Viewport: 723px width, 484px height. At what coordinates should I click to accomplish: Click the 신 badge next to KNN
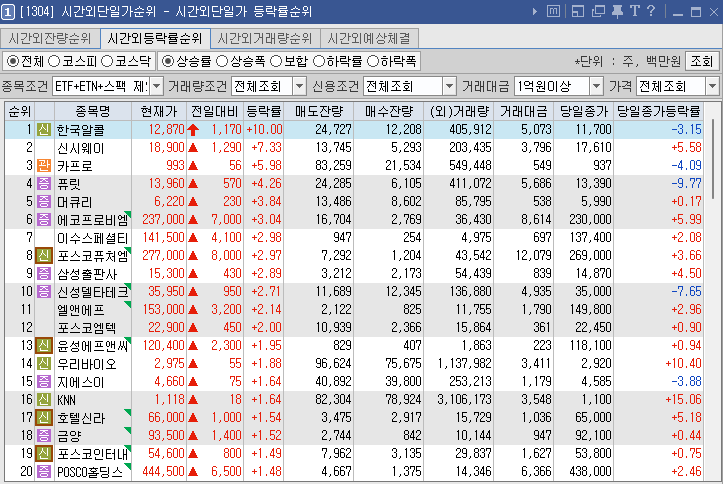click(44, 399)
